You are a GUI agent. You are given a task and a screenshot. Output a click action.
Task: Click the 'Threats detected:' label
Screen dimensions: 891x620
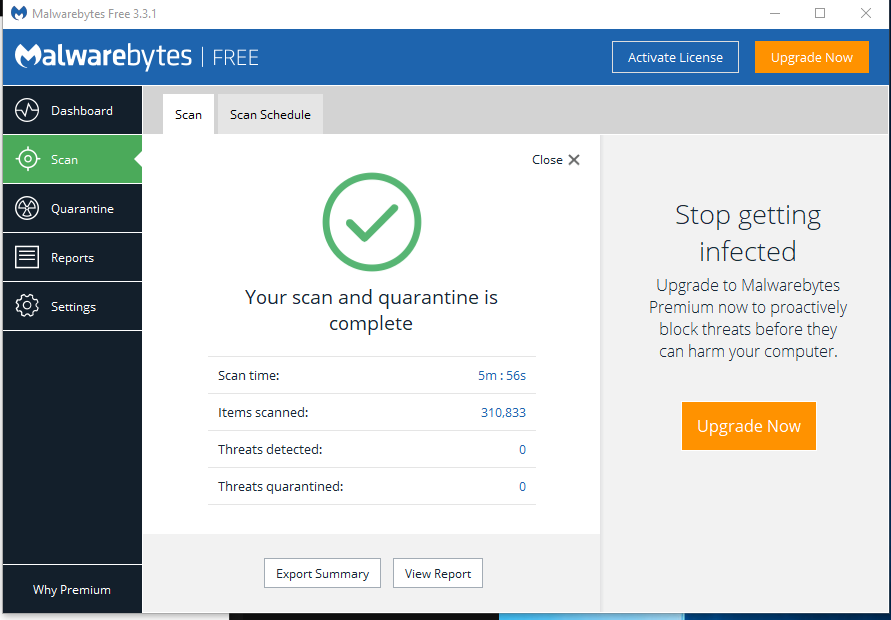(270, 449)
